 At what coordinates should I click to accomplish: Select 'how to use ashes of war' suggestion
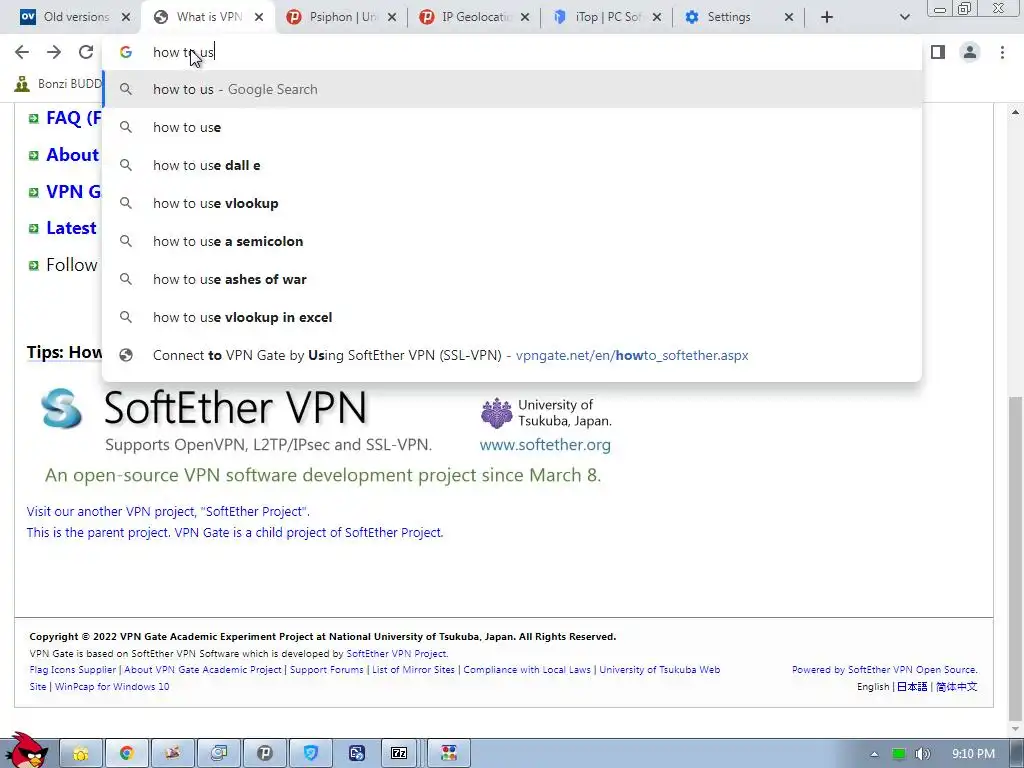point(512,279)
